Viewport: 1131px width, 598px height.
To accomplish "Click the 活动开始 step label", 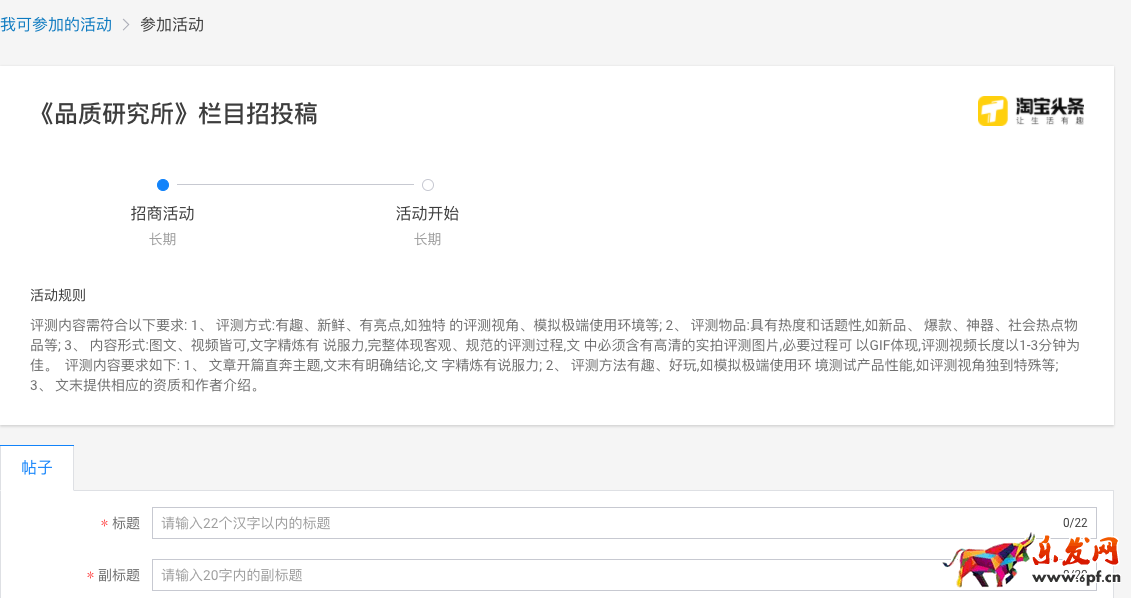I will [x=427, y=213].
